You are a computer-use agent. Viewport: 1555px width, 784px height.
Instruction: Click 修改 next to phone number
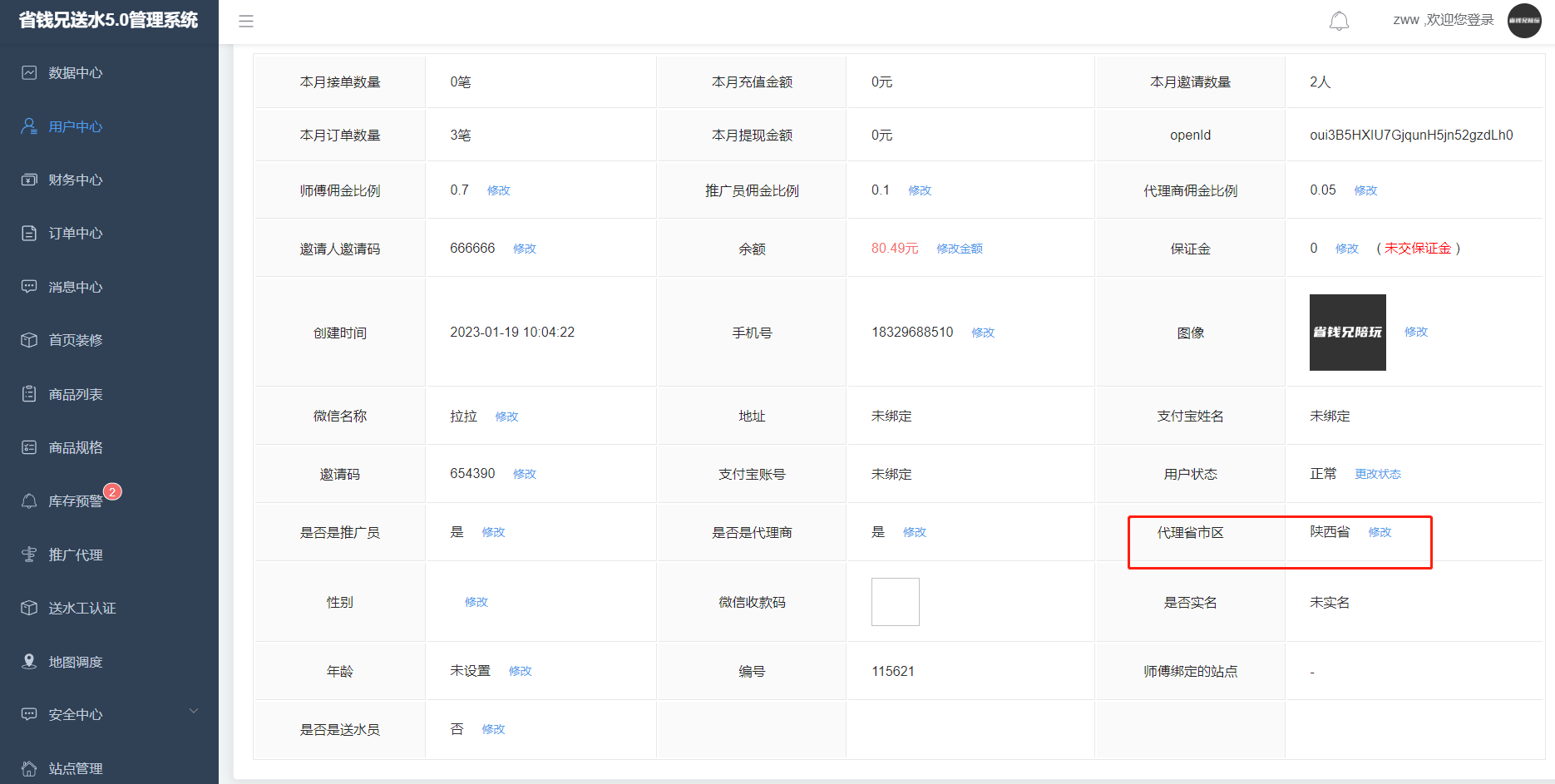pyautogui.click(x=983, y=333)
